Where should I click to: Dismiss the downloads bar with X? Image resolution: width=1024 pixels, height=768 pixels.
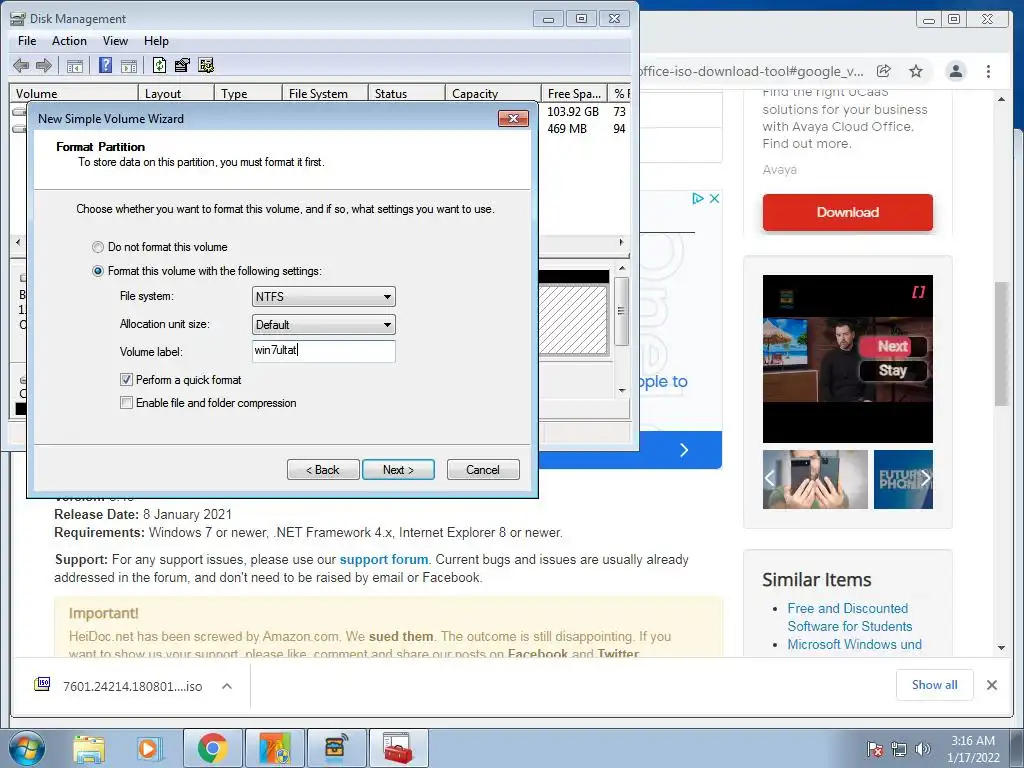click(x=992, y=685)
